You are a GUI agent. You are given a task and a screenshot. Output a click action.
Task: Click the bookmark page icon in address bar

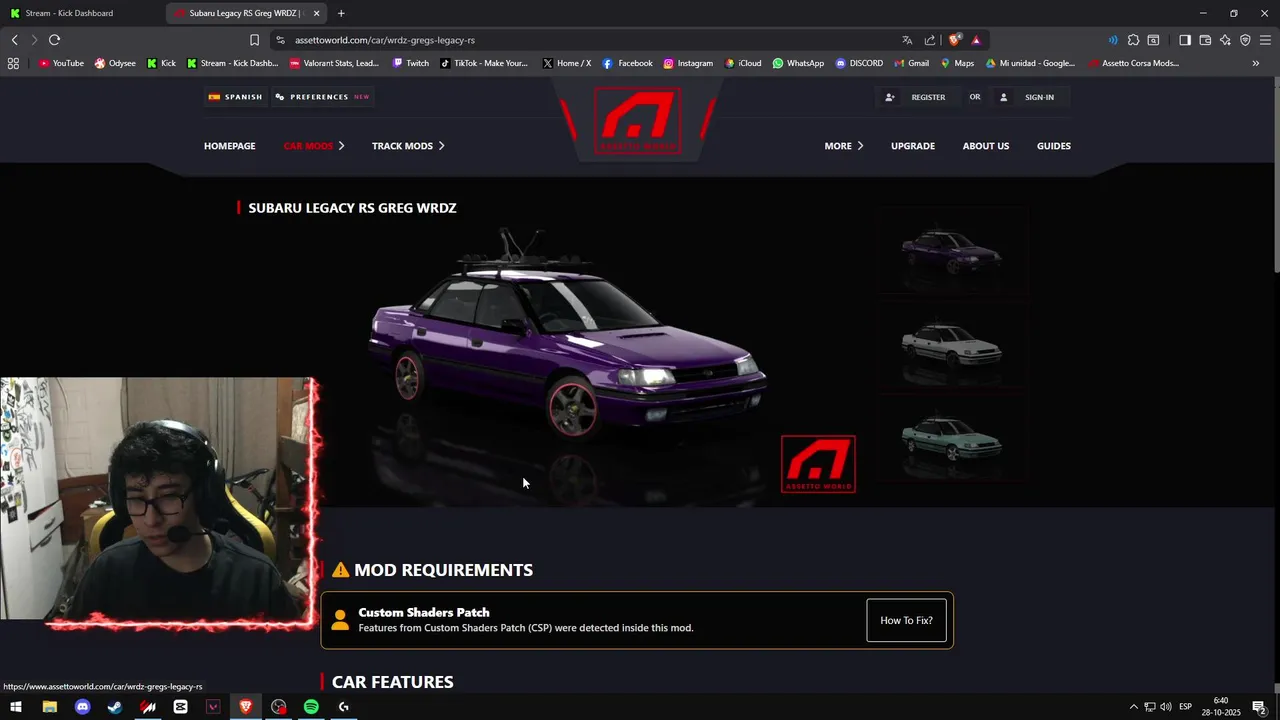(254, 40)
